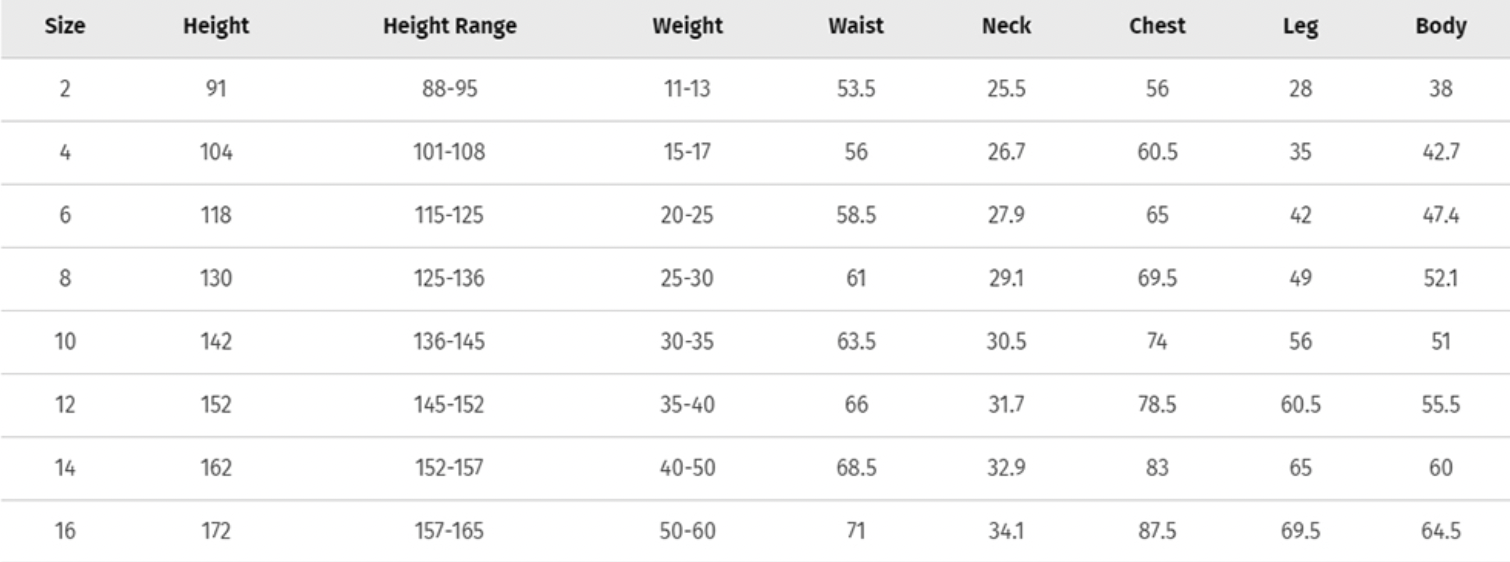
Task: Click height range cell 136-145
Action: [x=449, y=341]
